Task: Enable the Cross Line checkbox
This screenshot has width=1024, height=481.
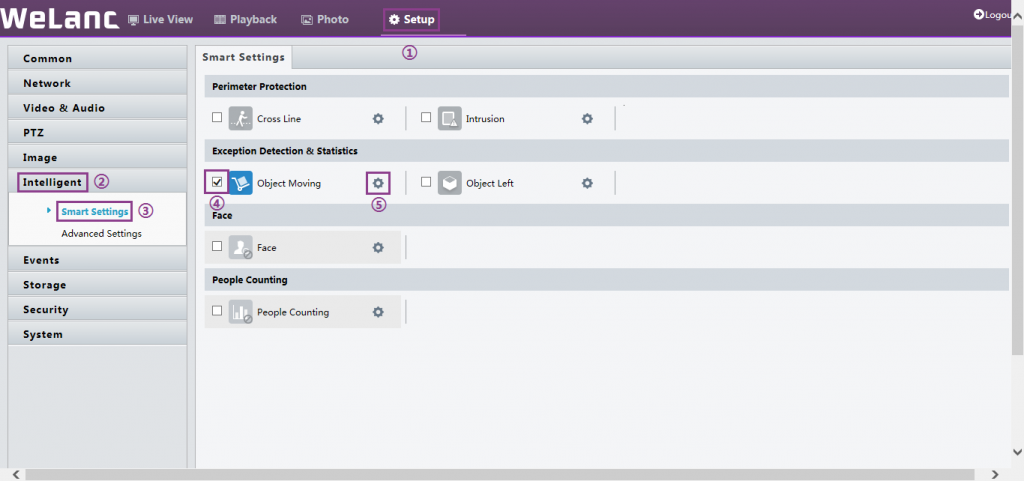Action: click(217, 117)
